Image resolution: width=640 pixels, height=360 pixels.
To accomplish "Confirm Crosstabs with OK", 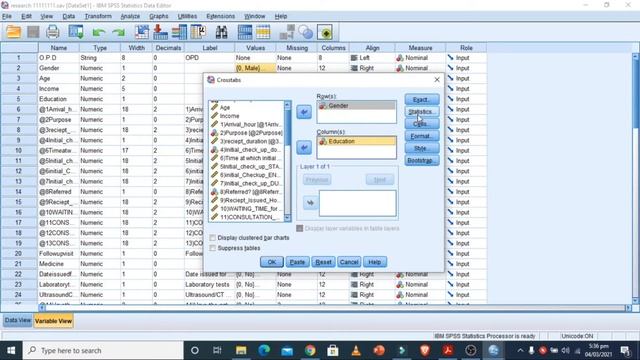I will click(x=272, y=262).
